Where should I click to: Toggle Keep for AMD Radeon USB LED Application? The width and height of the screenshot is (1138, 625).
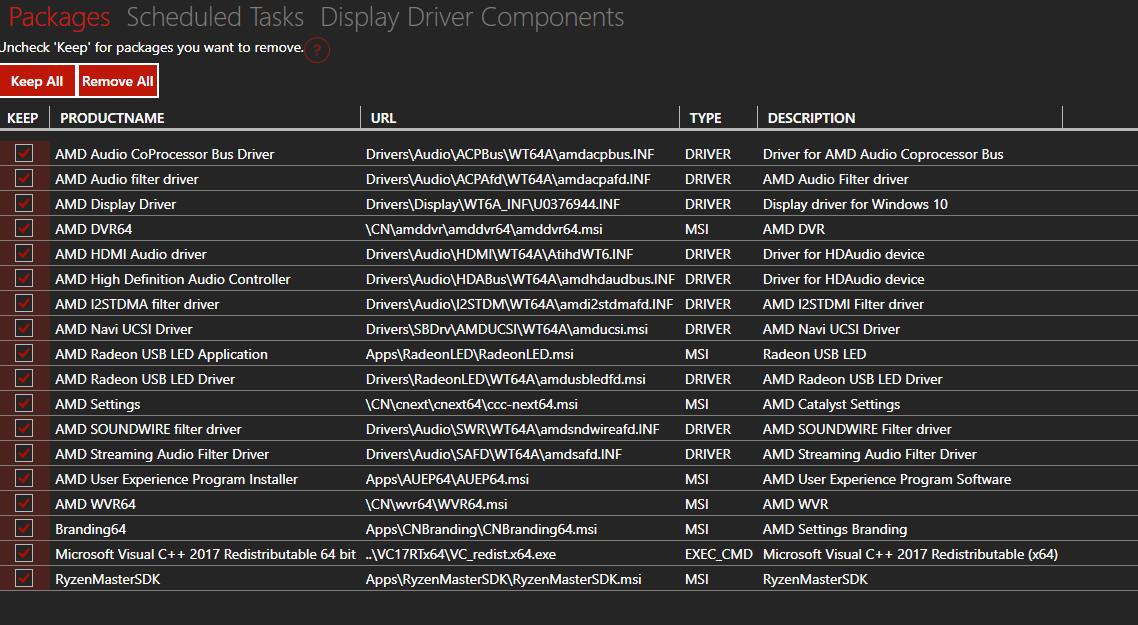[x=24, y=353]
